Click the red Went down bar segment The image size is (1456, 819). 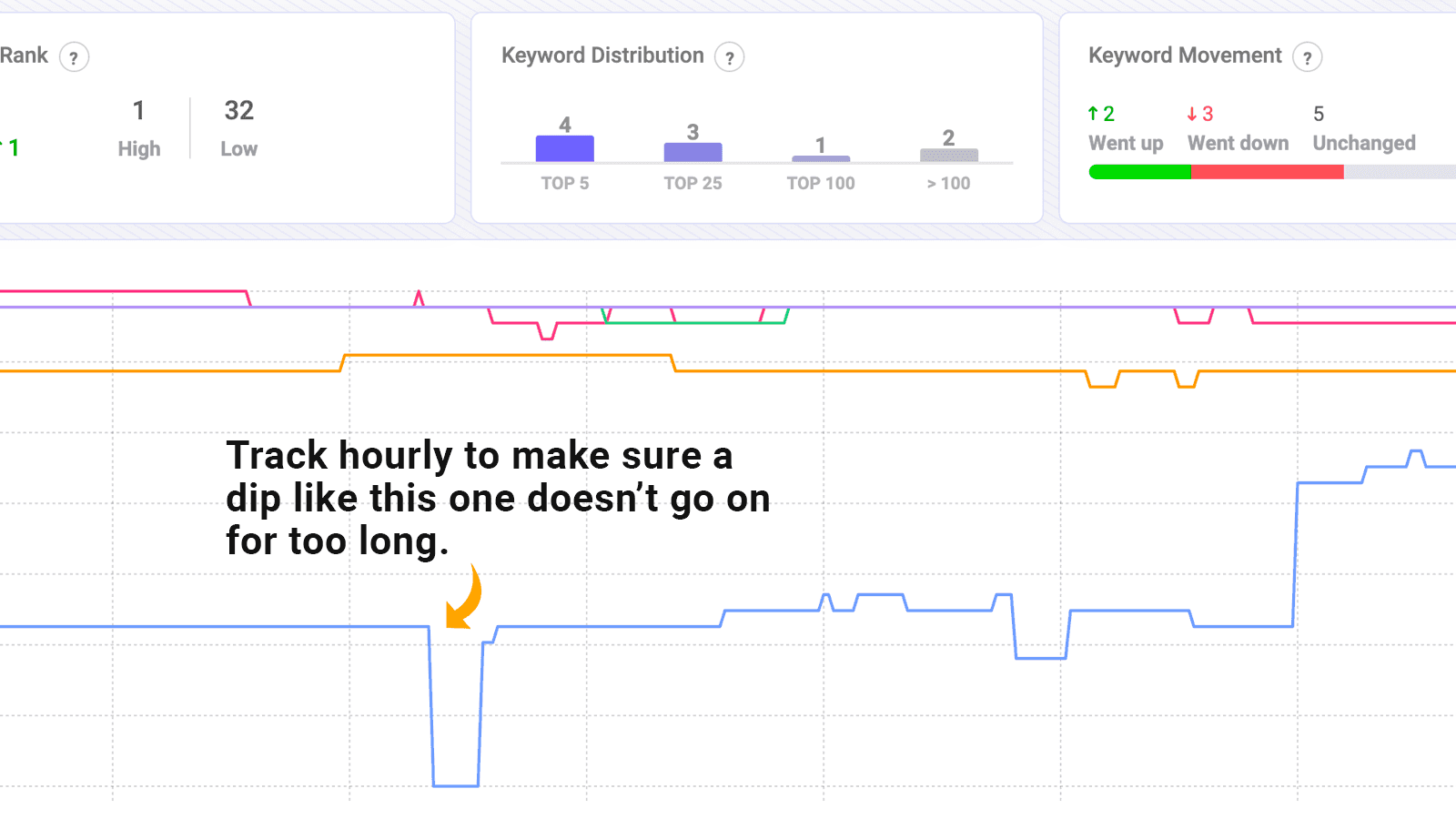1268,172
